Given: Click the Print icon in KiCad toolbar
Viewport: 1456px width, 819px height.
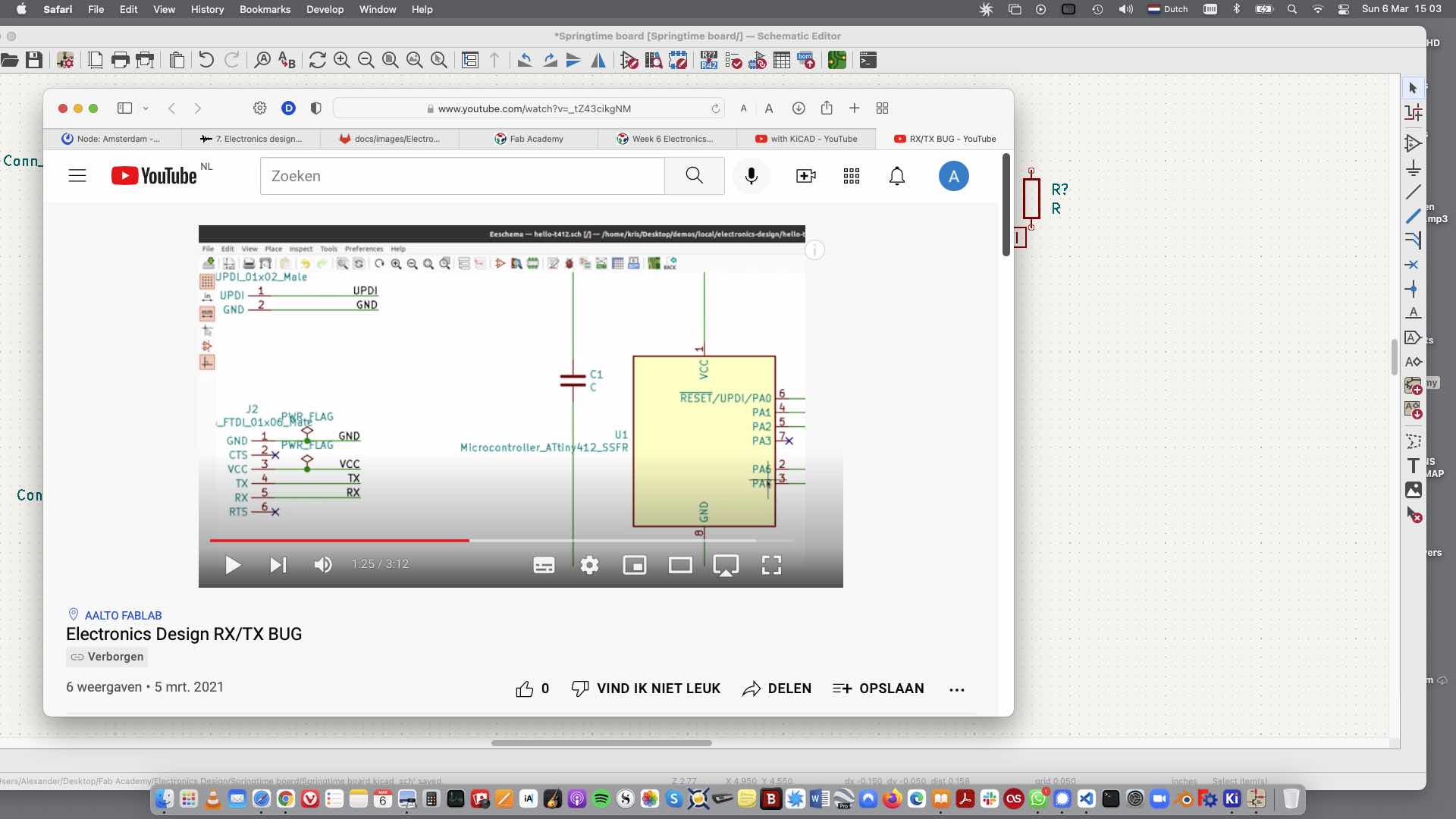Looking at the screenshot, I should [x=120, y=60].
